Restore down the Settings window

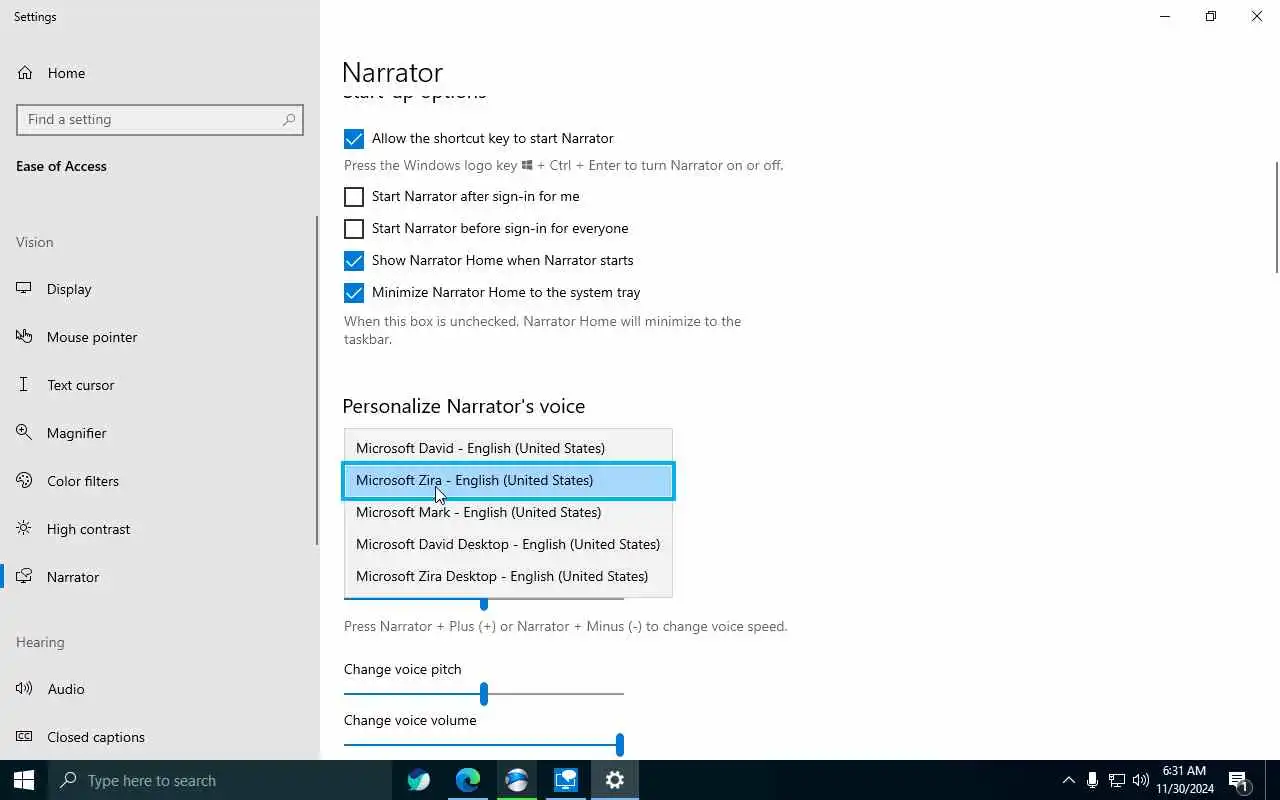(x=1211, y=16)
